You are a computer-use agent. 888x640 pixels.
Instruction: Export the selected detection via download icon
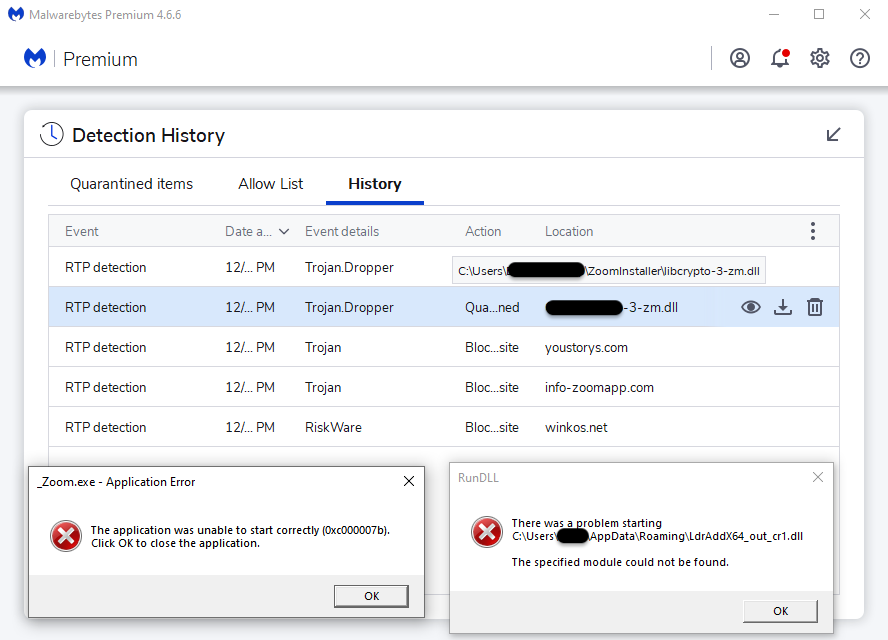coord(783,307)
